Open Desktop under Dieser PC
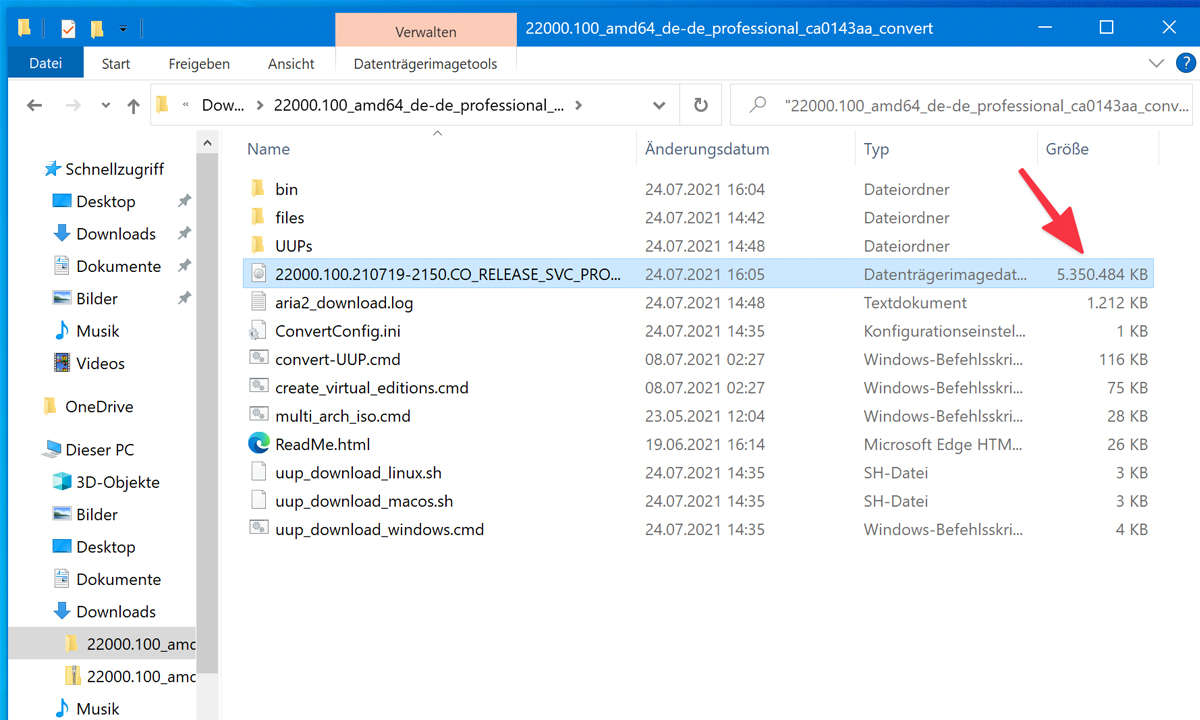Screen dimensions: 1200x720 click(105, 547)
